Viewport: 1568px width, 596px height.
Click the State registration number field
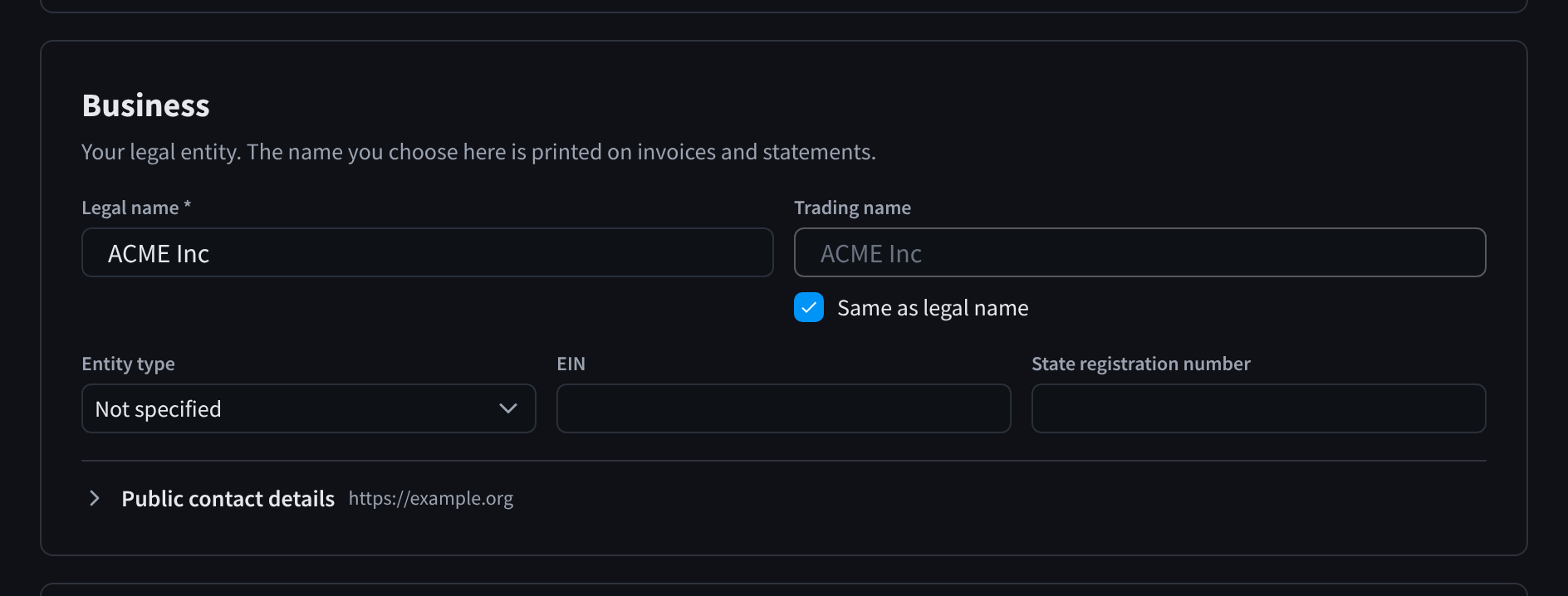click(x=1258, y=408)
